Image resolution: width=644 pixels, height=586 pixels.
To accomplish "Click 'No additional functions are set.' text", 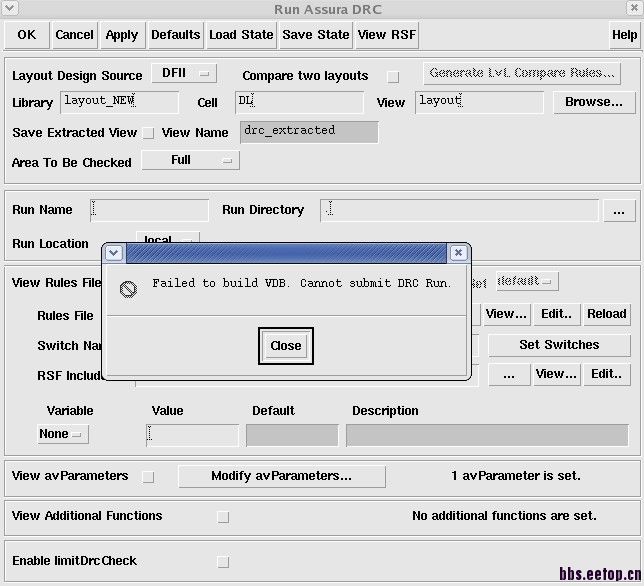I will [504, 516].
